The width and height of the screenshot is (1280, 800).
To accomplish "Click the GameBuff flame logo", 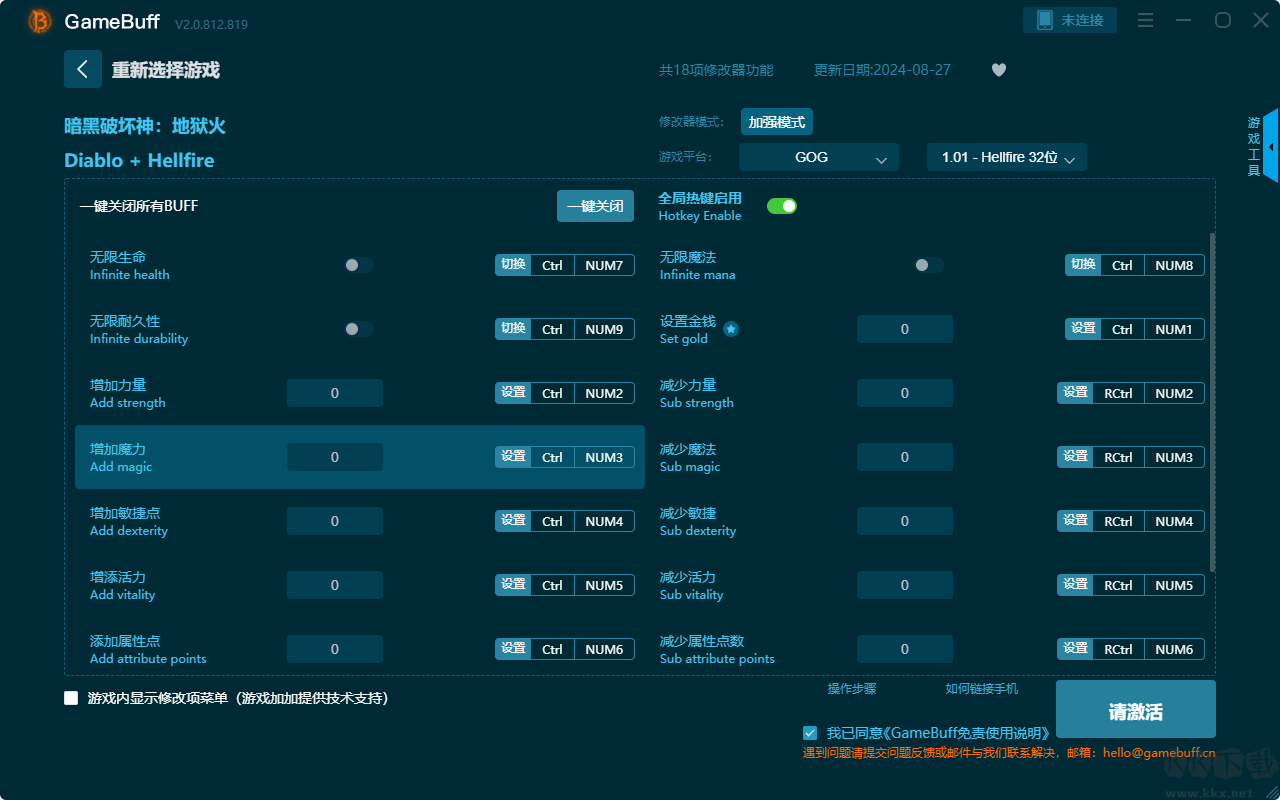I will [40, 21].
